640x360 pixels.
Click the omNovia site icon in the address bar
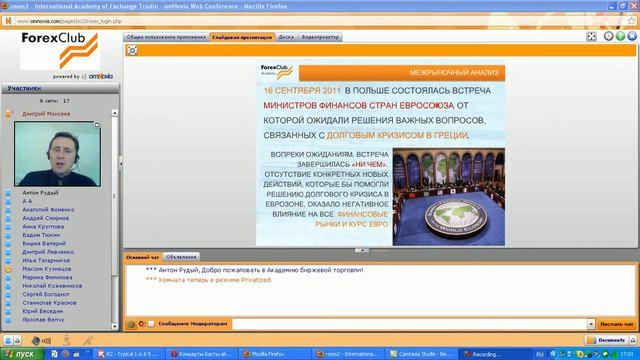(x=8, y=21)
